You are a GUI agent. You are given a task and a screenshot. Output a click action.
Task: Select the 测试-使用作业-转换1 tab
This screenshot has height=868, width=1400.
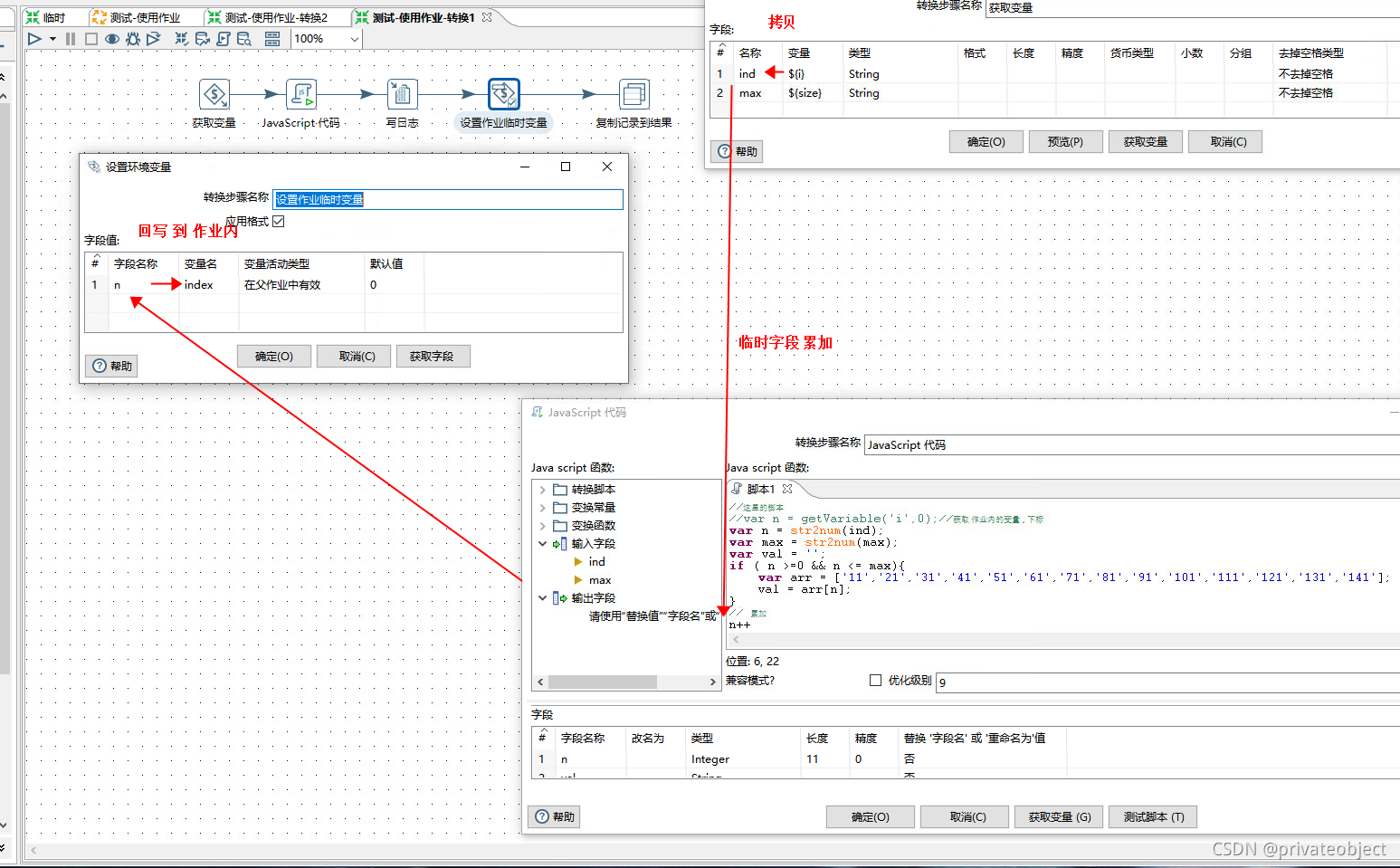point(415,17)
